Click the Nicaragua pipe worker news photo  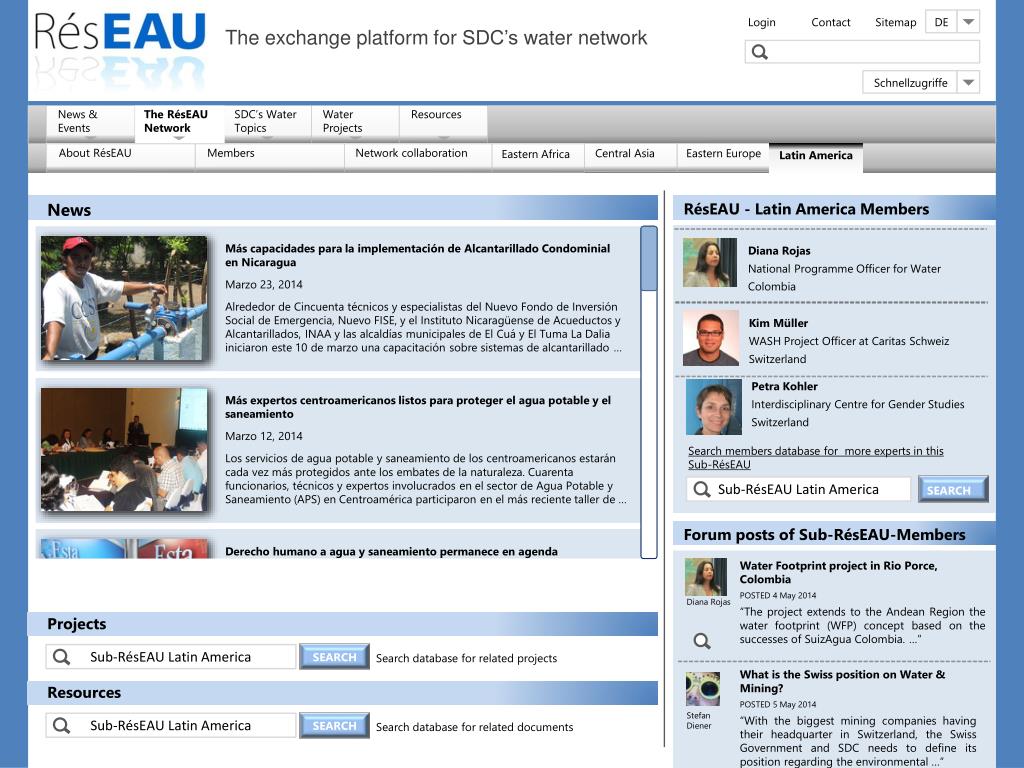[124, 298]
